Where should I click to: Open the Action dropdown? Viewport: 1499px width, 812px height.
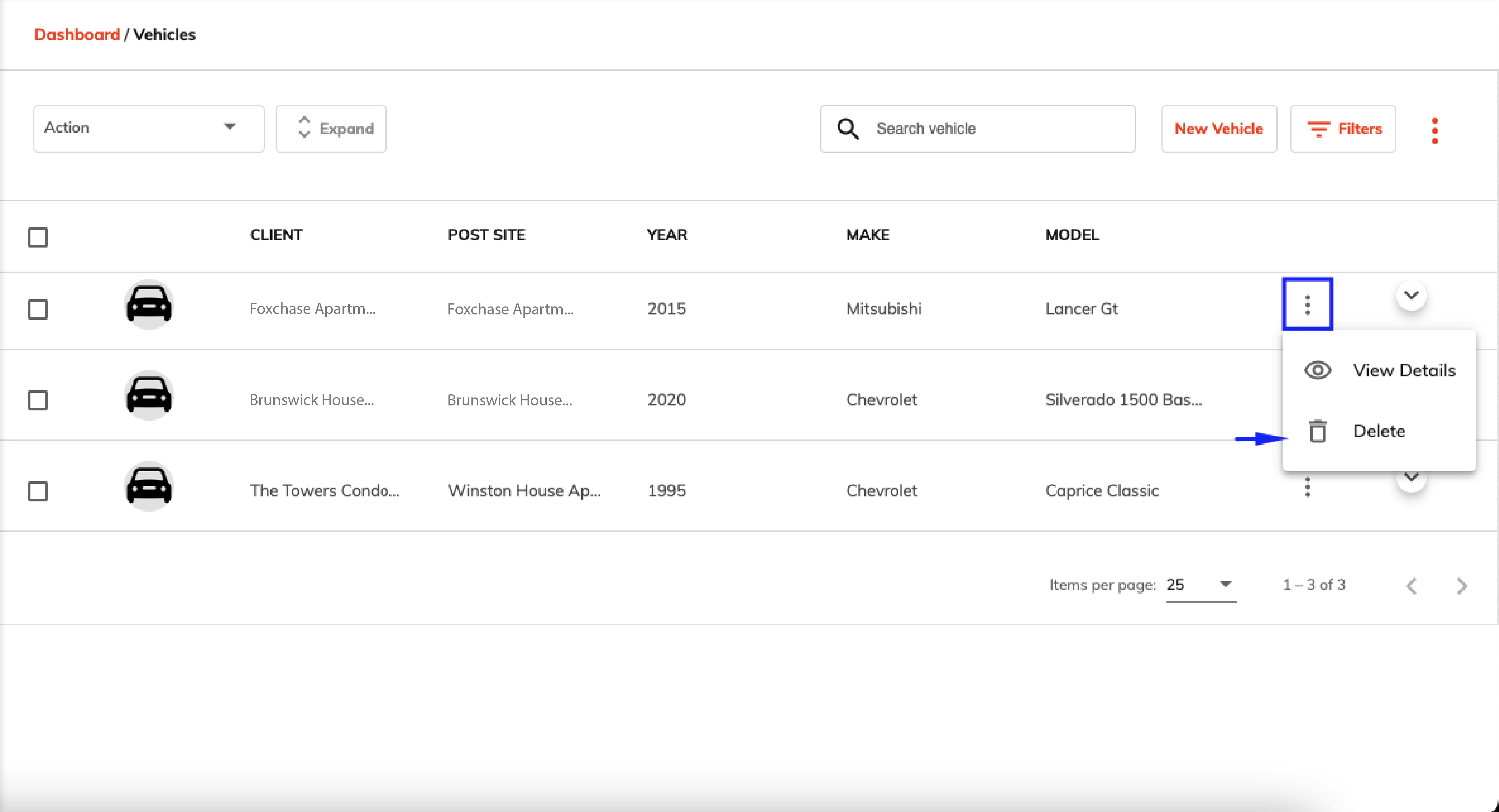pyautogui.click(x=148, y=129)
